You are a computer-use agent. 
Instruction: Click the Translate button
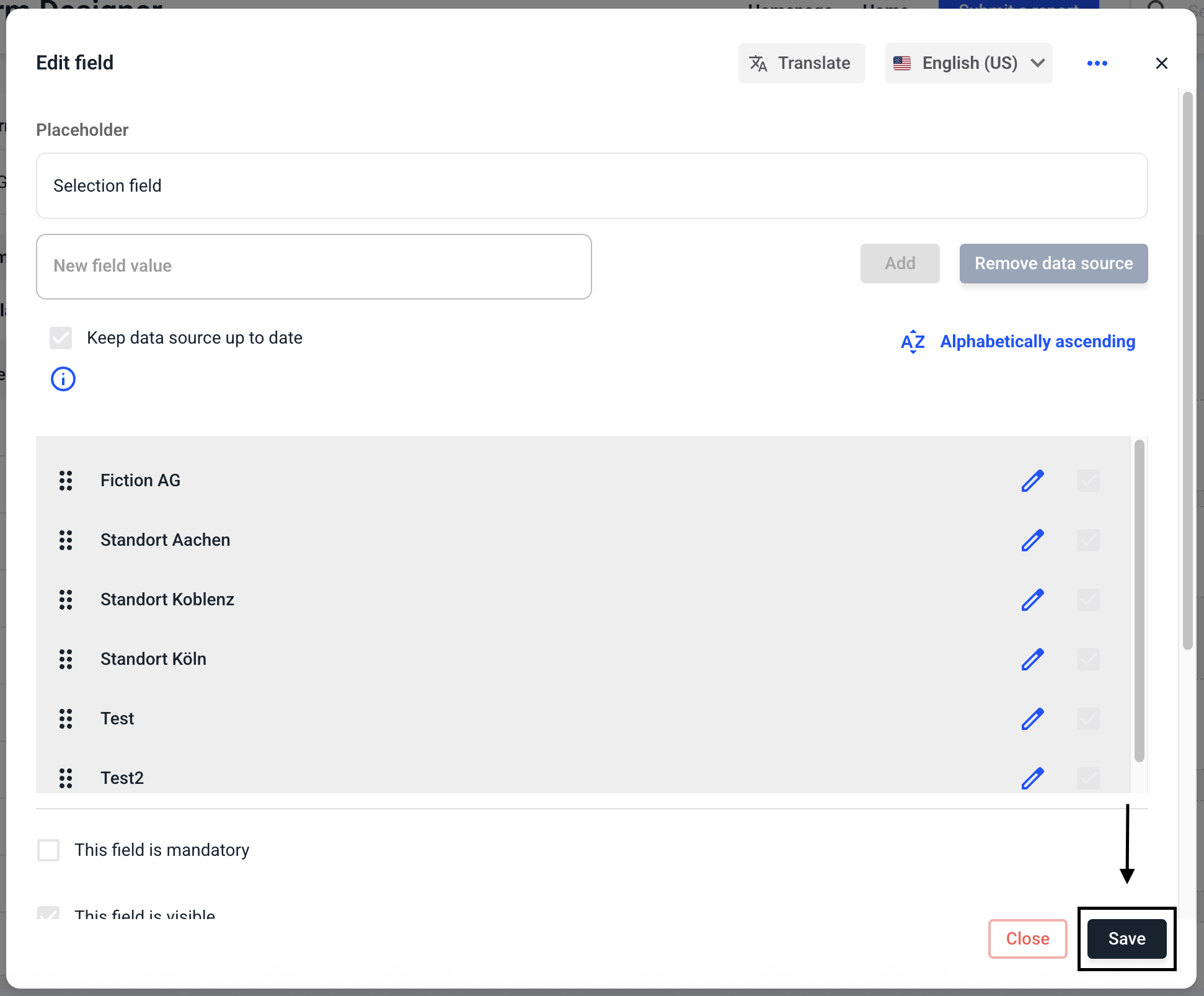point(801,63)
